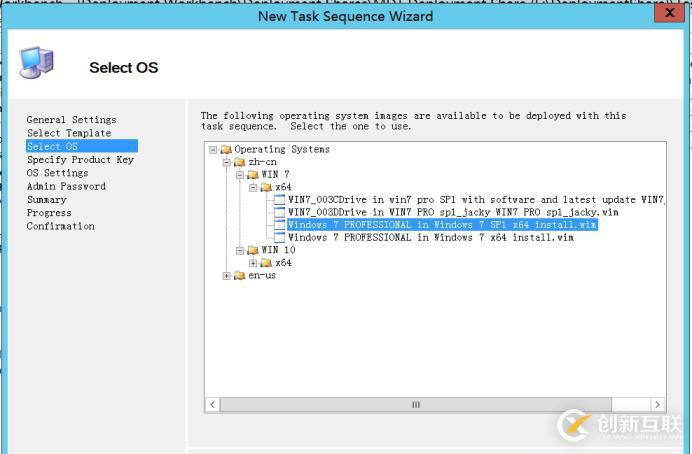Open the Select OS wizard step
Viewport: 692px width, 454px height.
click(x=82, y=146)
